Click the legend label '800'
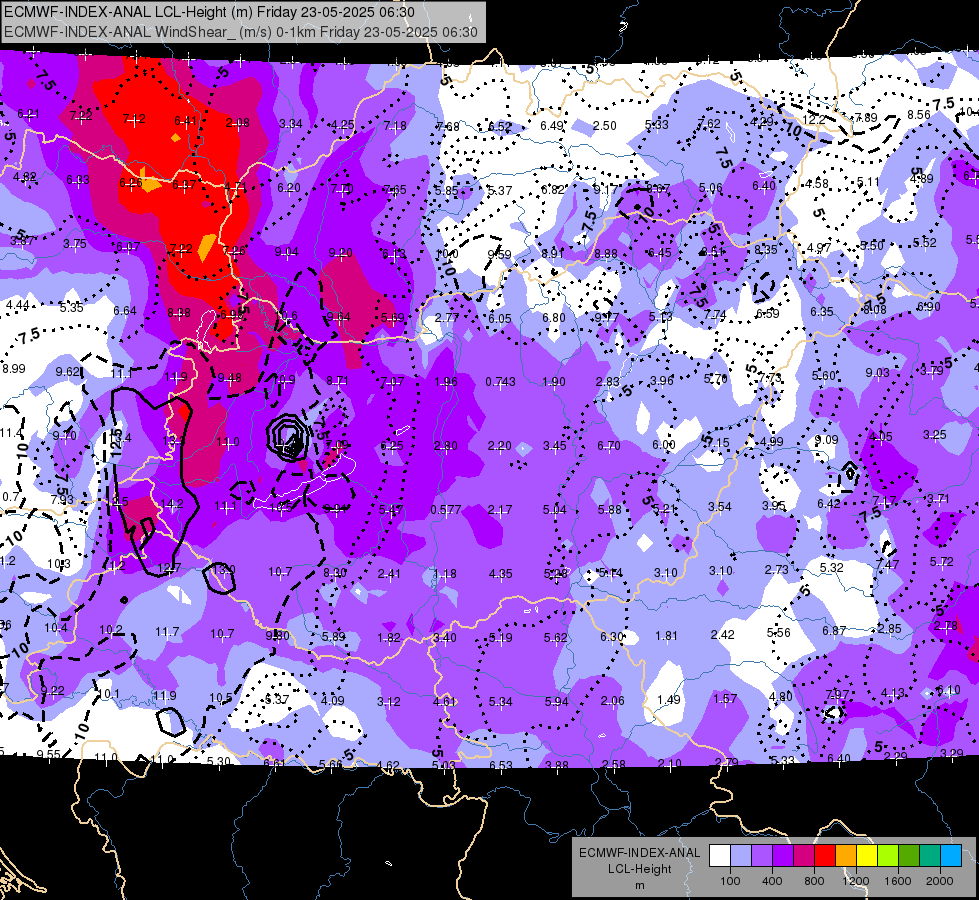 pyautogui.click(x=814, y=881)
